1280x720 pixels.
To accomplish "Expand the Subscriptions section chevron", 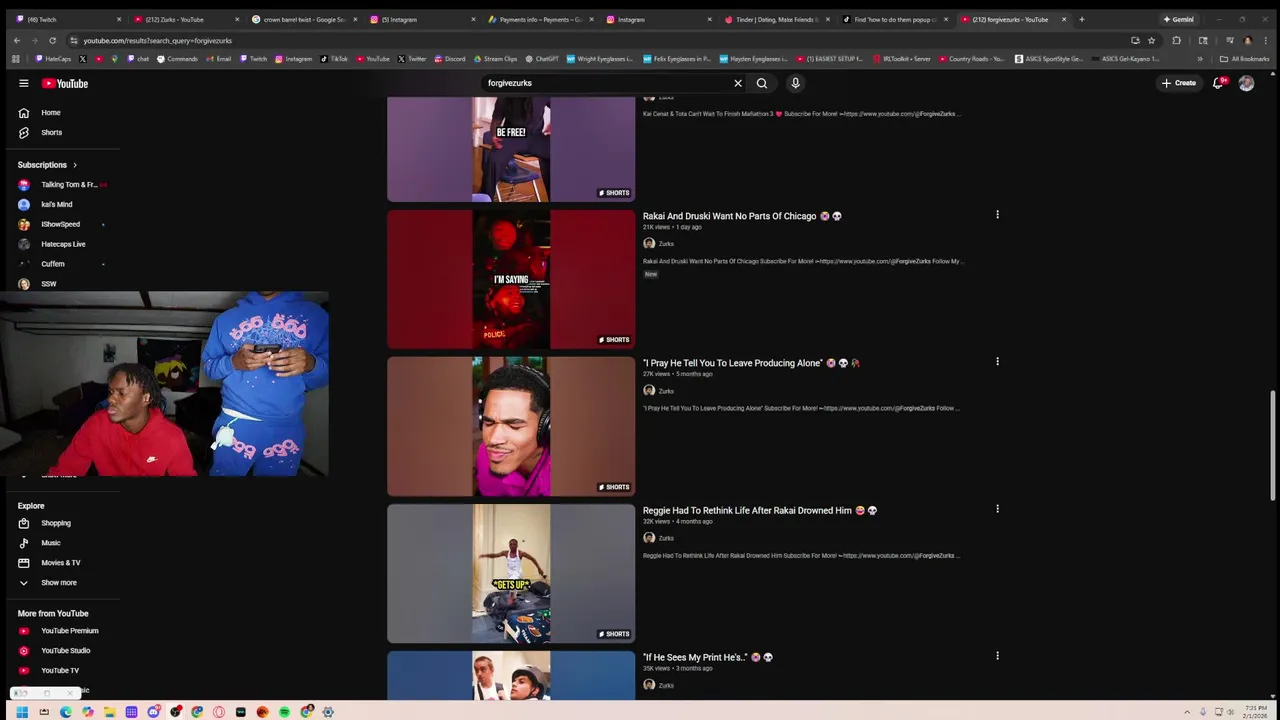I will (74, 165).
